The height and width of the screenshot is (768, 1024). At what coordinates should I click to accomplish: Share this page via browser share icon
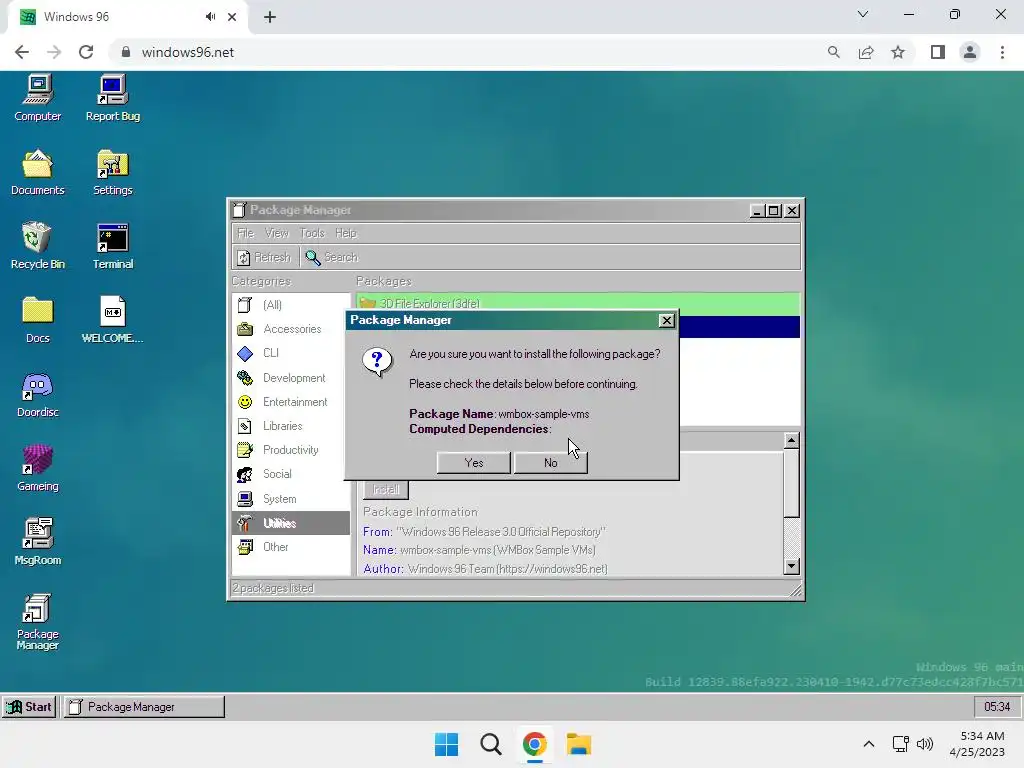tap(866, 52)
